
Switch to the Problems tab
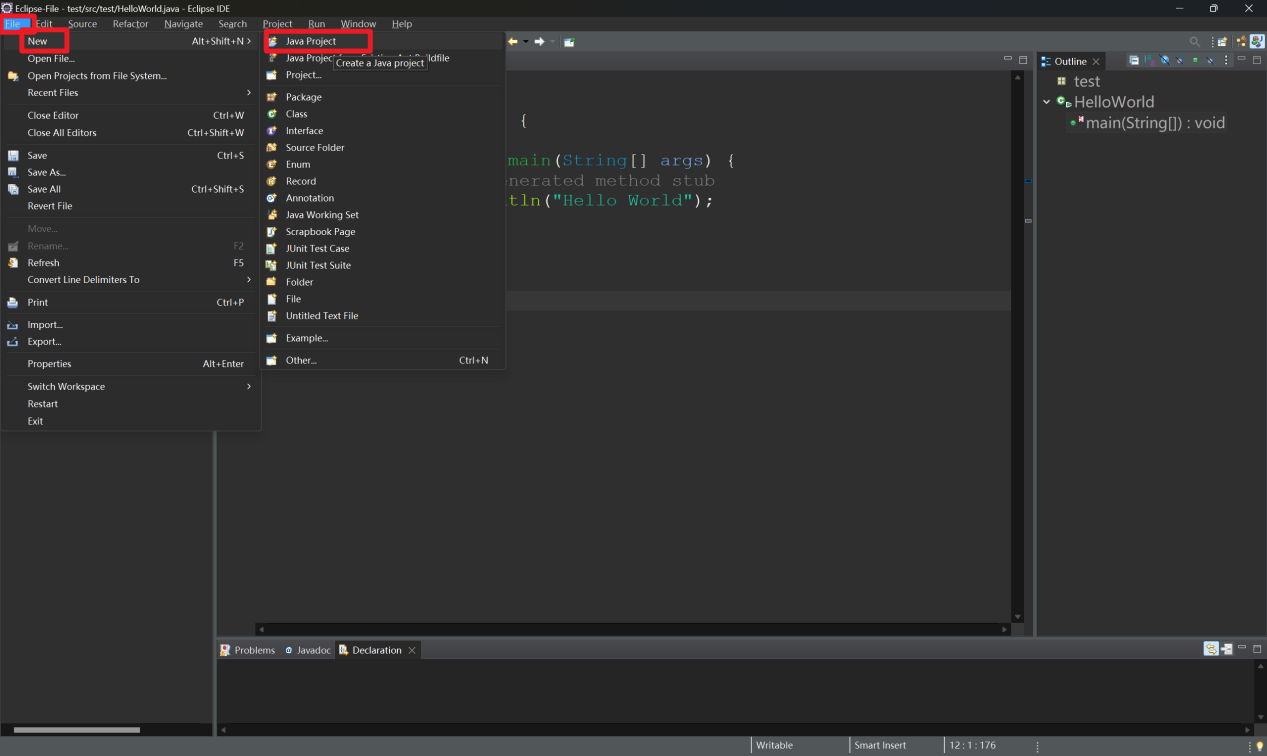248,650
